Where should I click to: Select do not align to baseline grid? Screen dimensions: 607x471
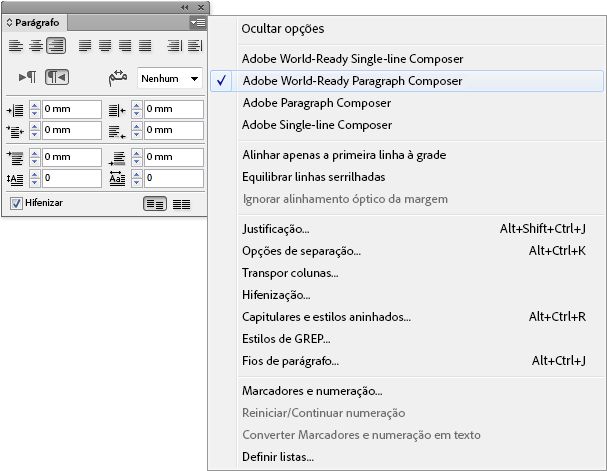point(155,204)
